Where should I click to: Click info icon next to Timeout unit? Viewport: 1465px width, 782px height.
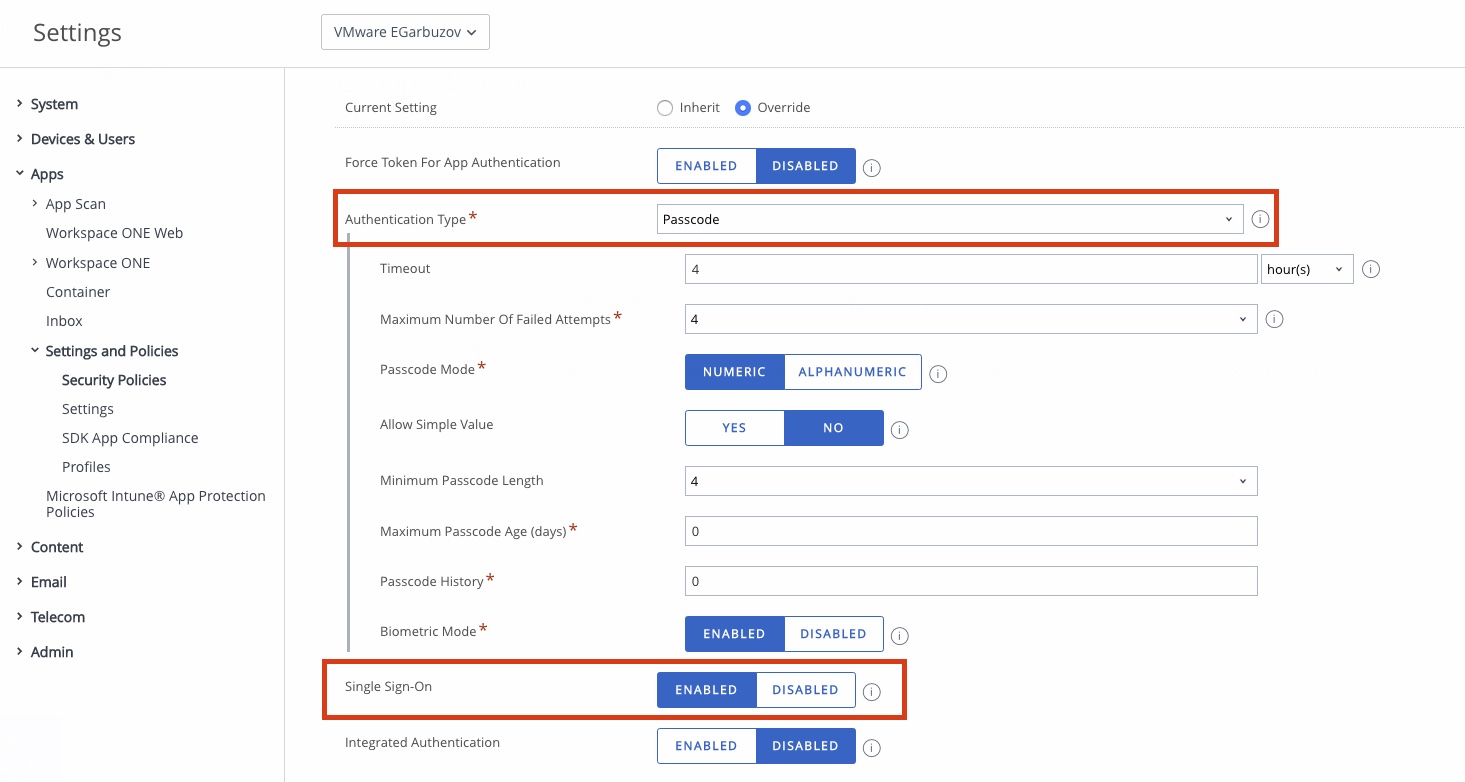[1371, 269]
